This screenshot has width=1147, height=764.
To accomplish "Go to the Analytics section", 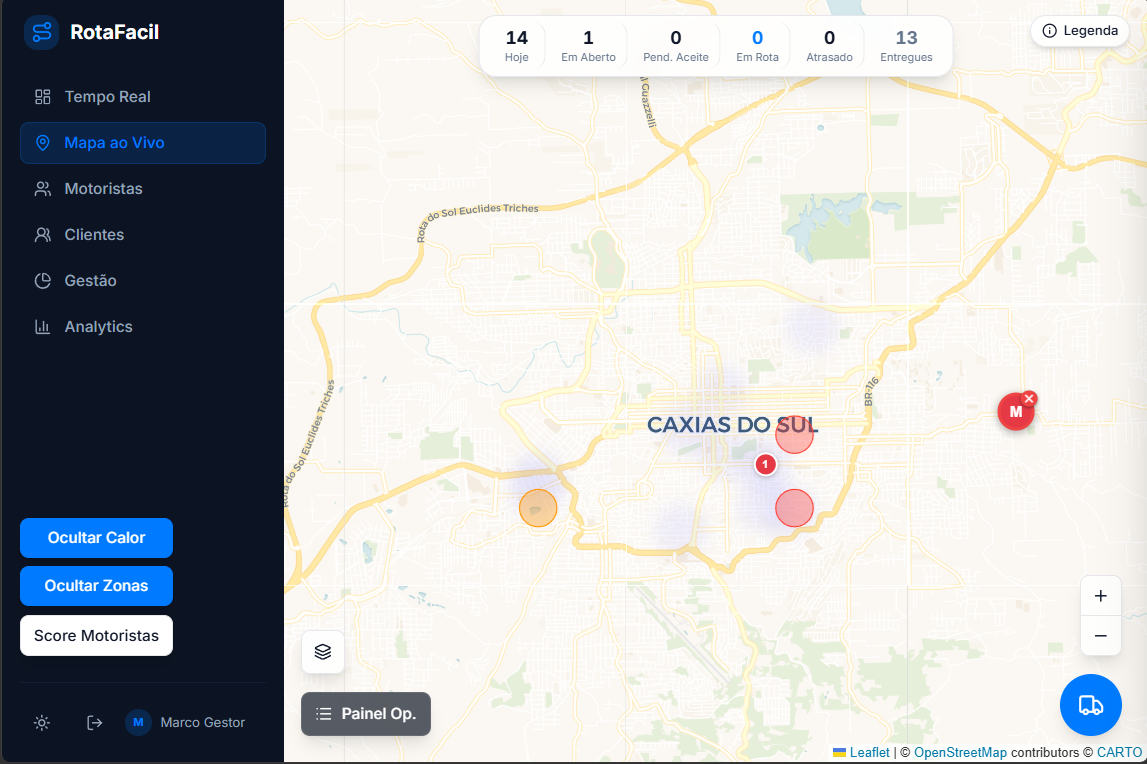I will tap(98, 327).
